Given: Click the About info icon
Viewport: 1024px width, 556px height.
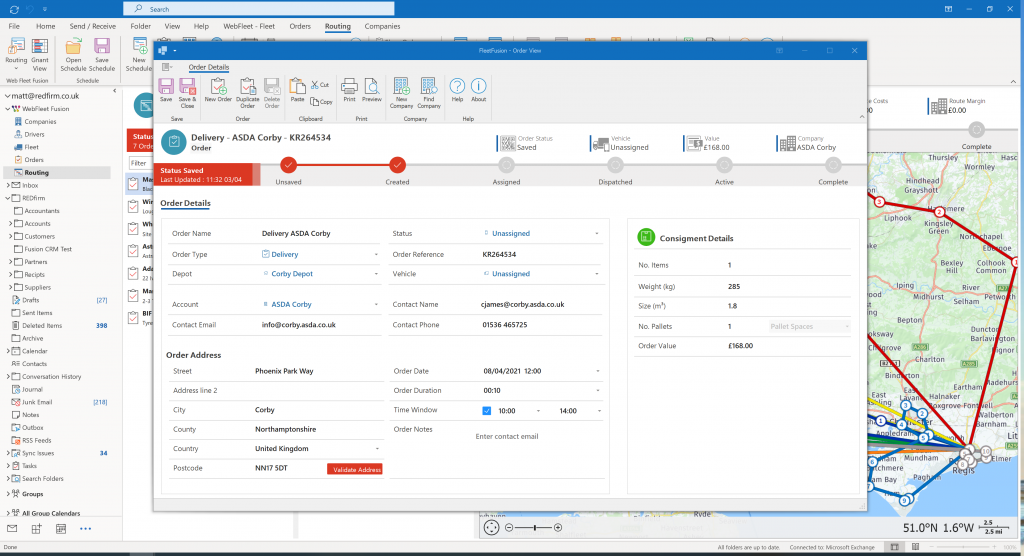Looking at the screenshot, I should pyautogui.click(x=479, y=89).
